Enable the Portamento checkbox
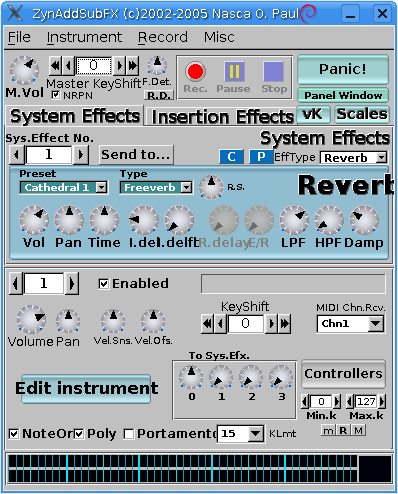The image size is (398, 494). pos(129,434)
